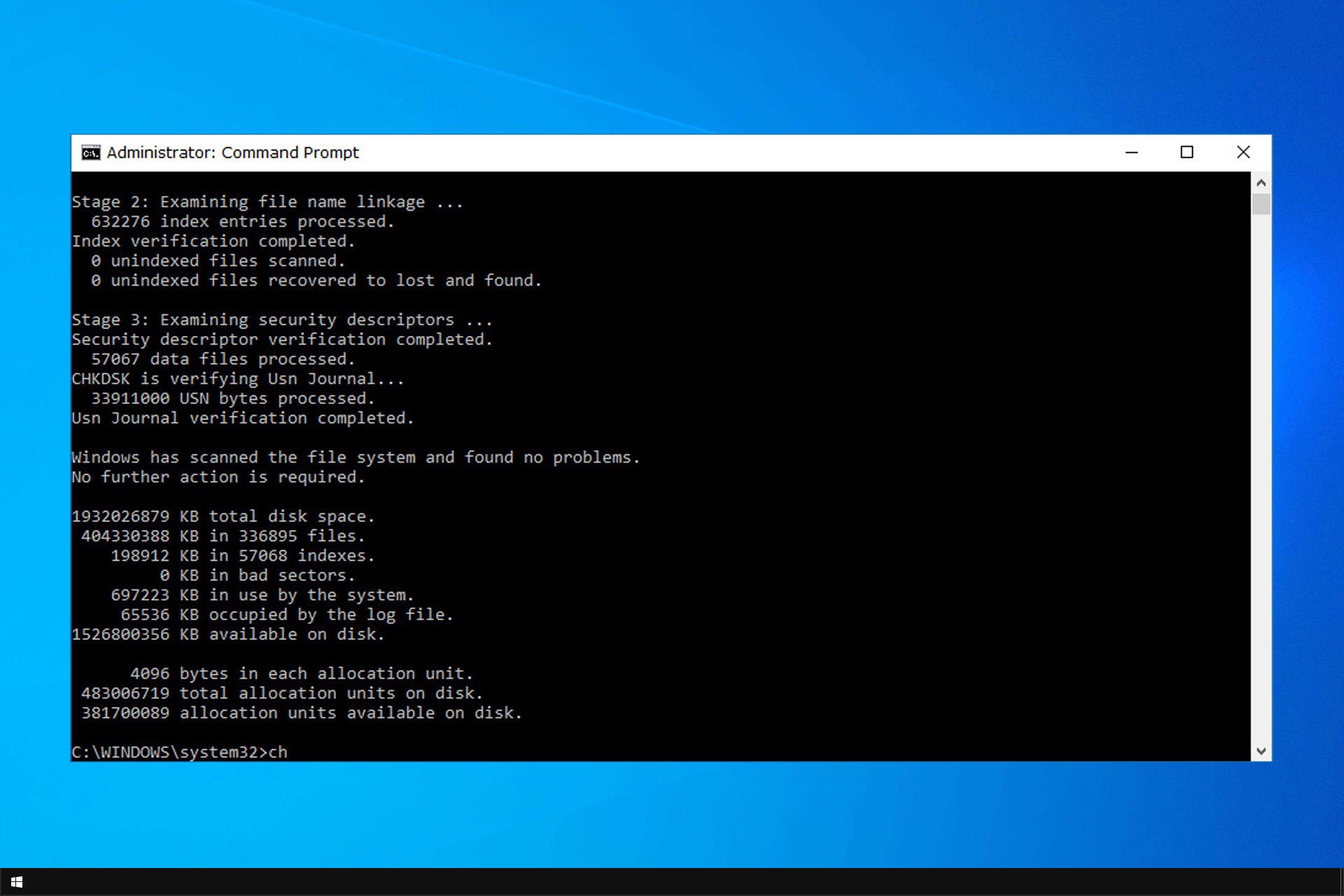This screenshot has width=1344, height=896.
Task: Click '65536 KB occupied by the log file.' line
Action: coord(287,614)
